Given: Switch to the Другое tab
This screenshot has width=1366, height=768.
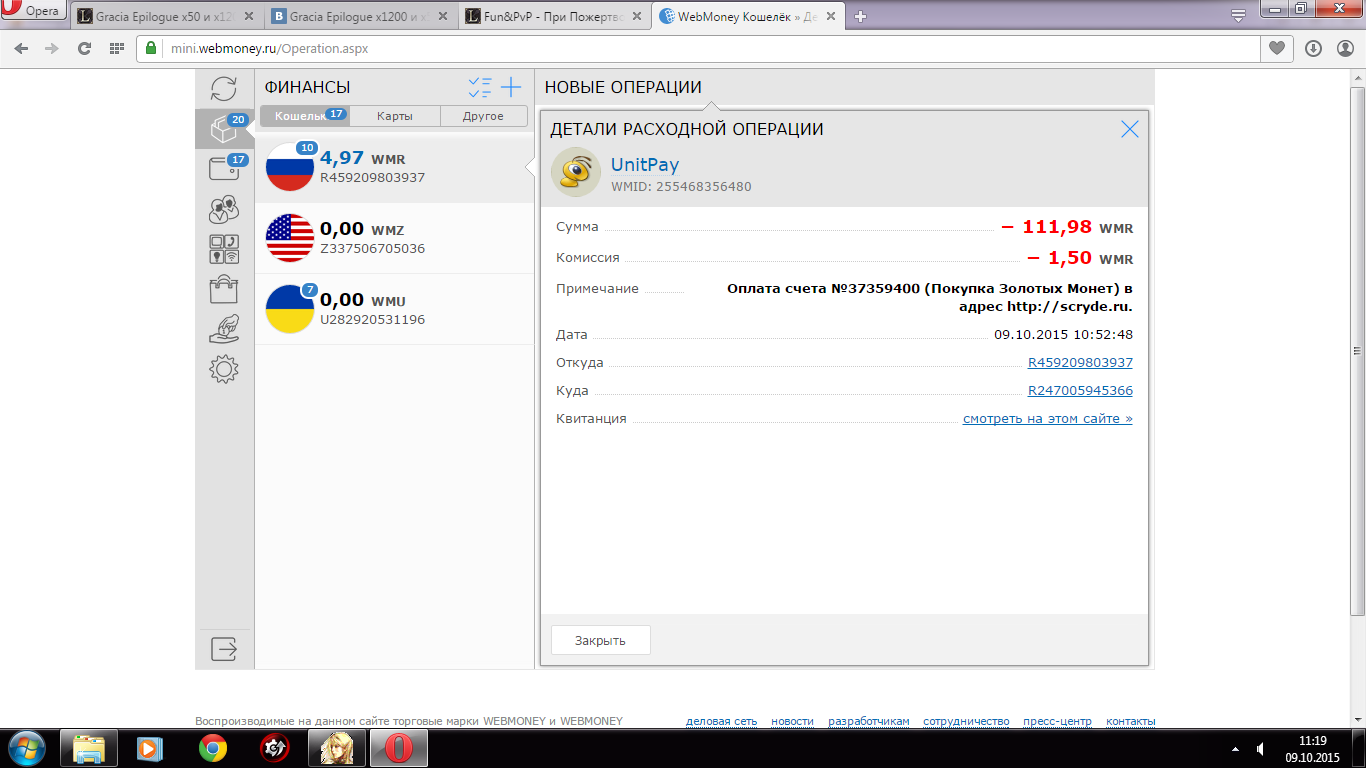Looking at the screenshot, I should pyautogui.click(x=483, y=116).
